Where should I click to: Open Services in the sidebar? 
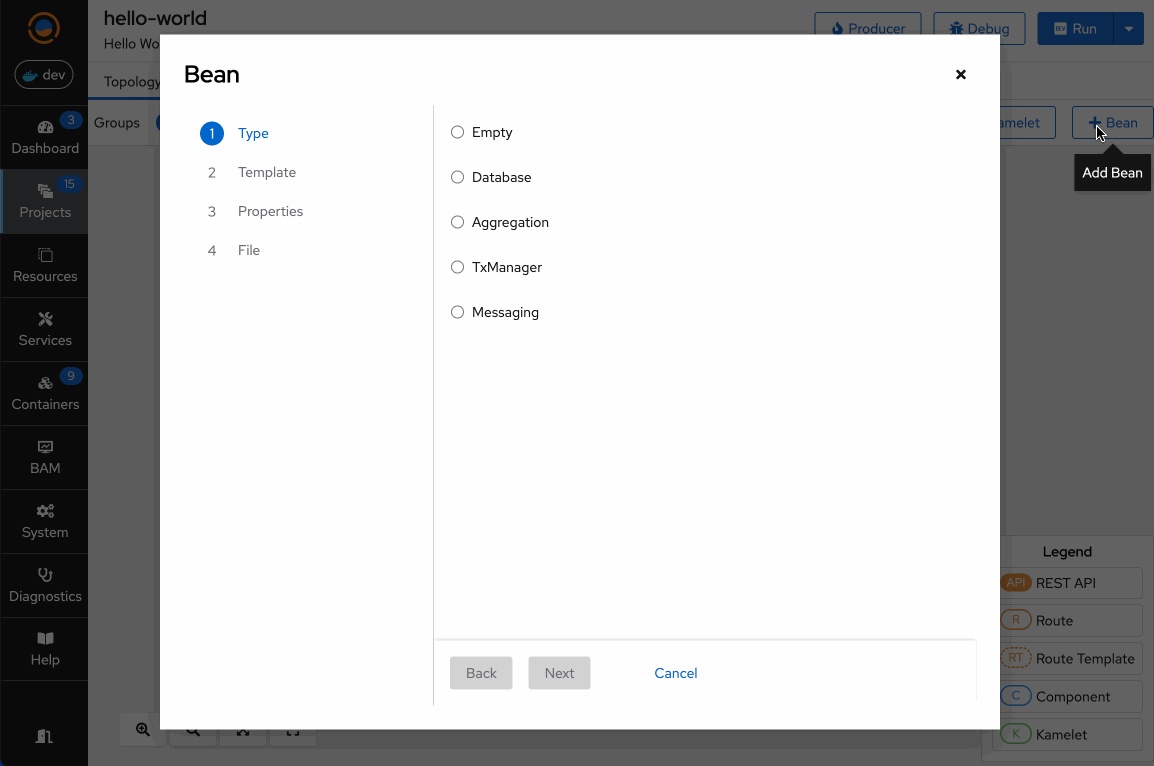coord(44,330)
